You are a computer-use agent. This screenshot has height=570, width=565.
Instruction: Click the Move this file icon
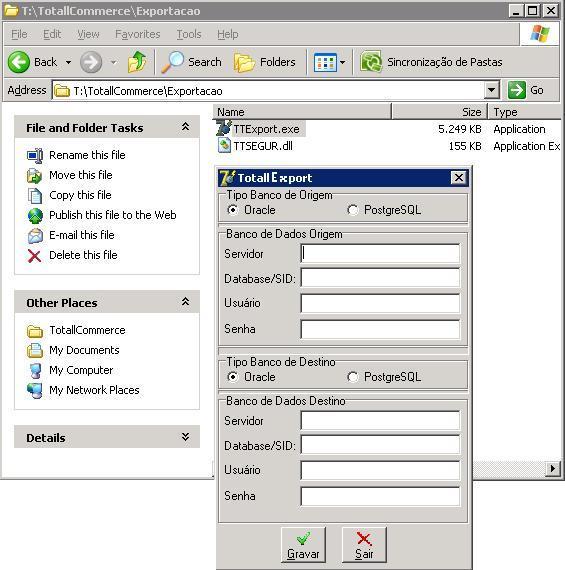(x=35, y=176)
